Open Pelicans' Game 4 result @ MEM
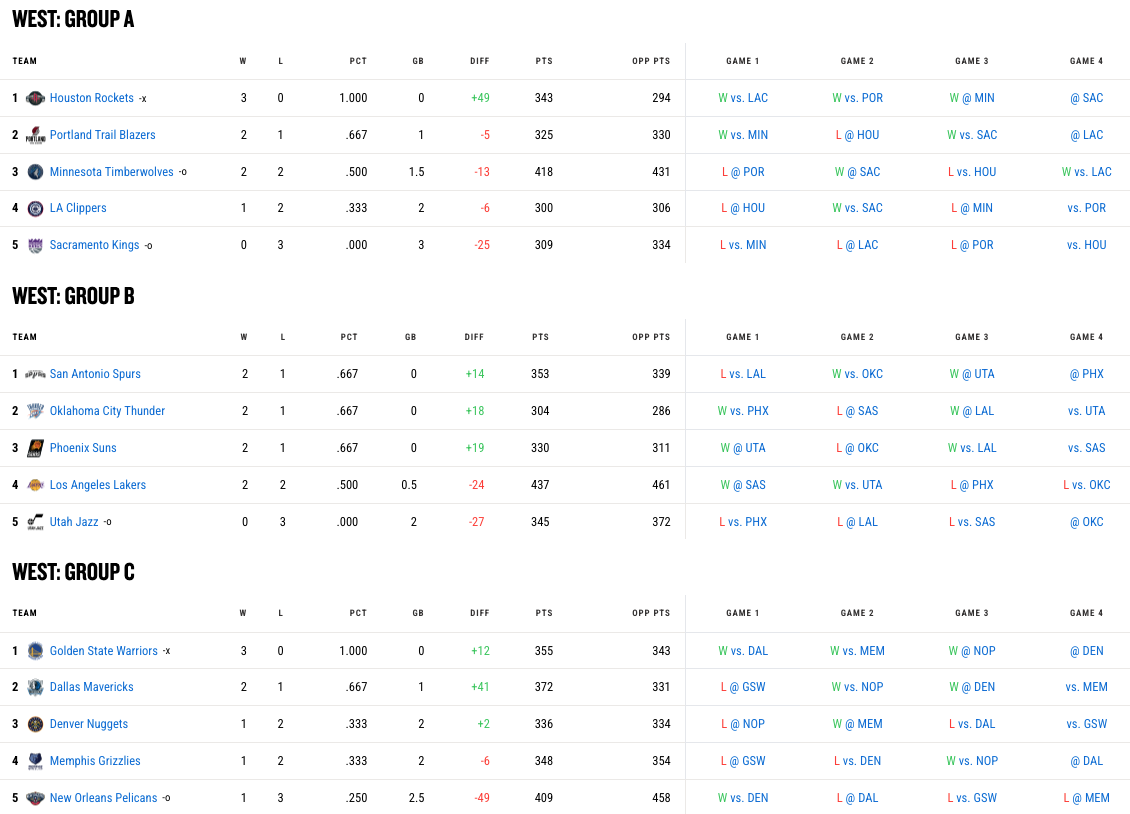Viewport: 1130px width, 814px height. tap(1086, 798)
